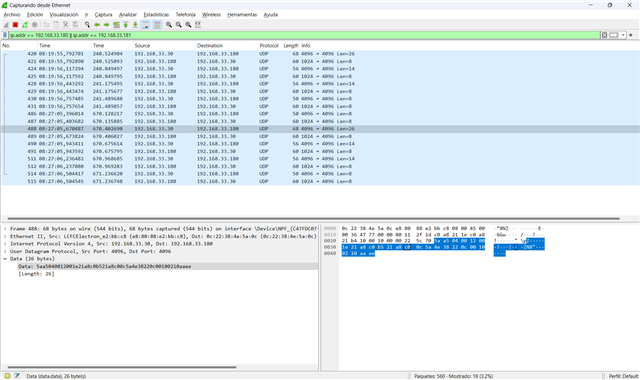Click into the ip.addr display filter field
This screenshot has width=640, height=380.
(x=304, y=35)
